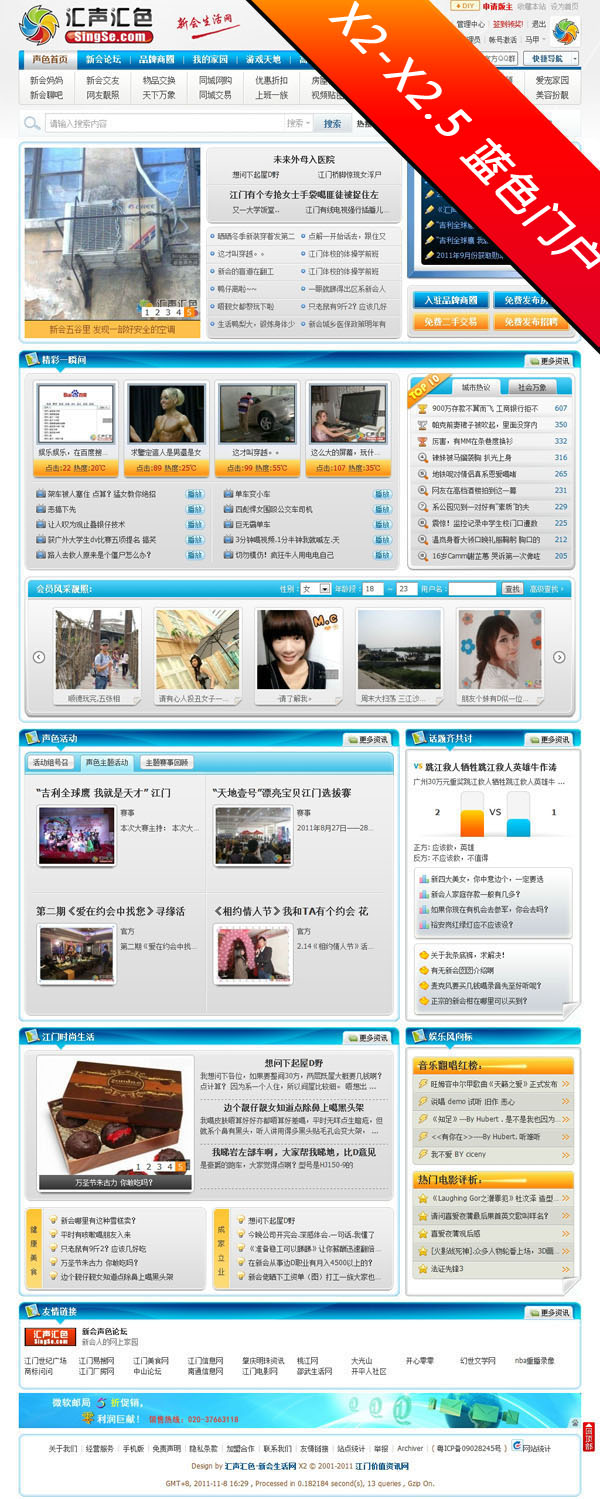Click the 娱乐风向标 section header icon

click(419, 1037)
